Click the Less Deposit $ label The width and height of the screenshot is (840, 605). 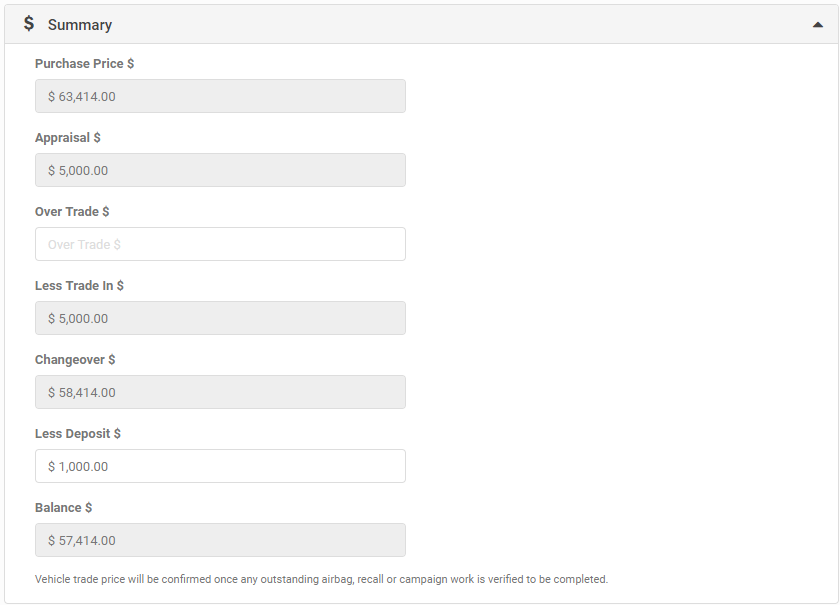coord(78,434)
